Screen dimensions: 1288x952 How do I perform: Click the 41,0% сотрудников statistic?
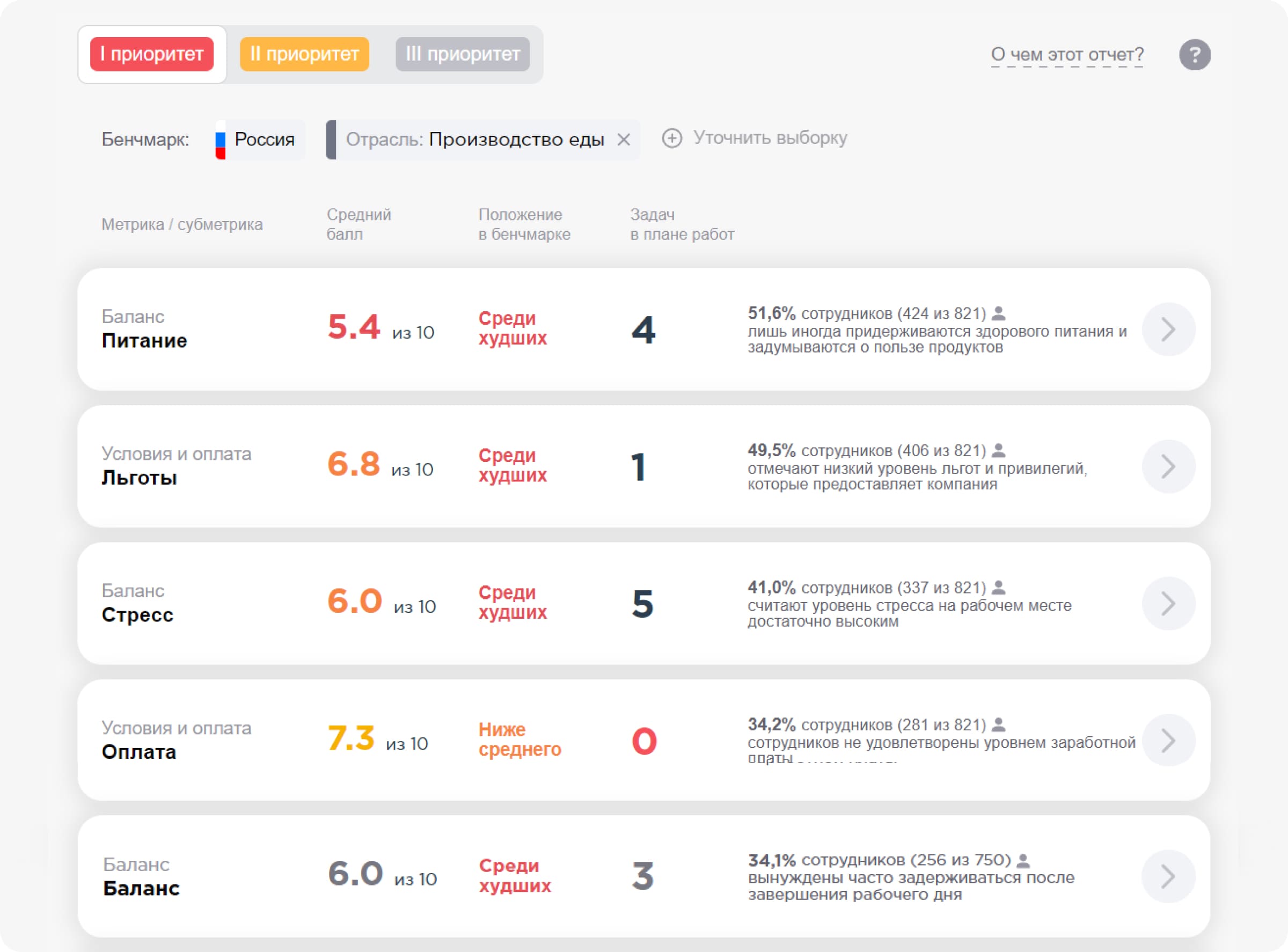click(x=867, y=587)
